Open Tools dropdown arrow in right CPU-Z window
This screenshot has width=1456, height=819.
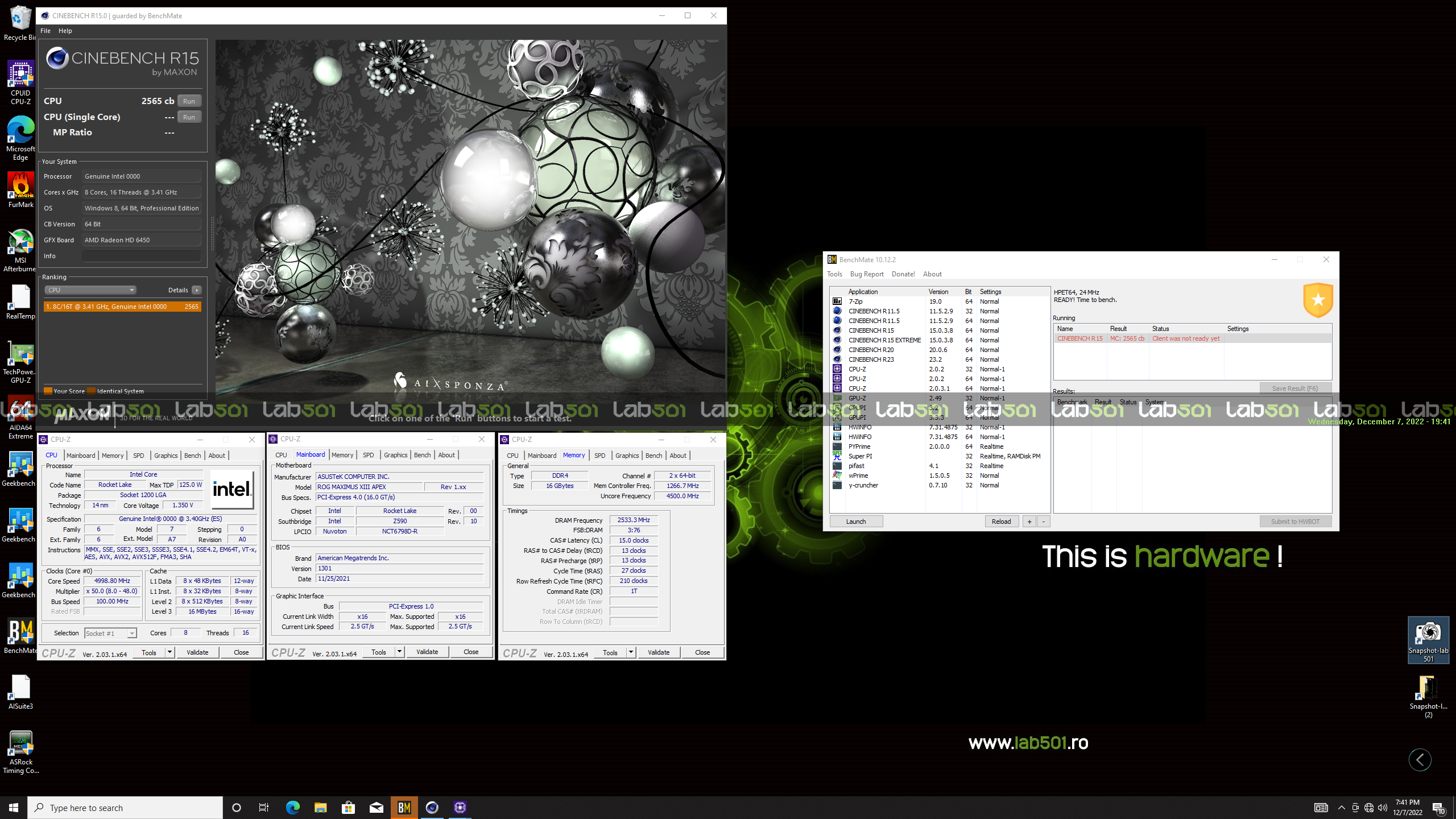pyautogui.click(x=631, y=652)
